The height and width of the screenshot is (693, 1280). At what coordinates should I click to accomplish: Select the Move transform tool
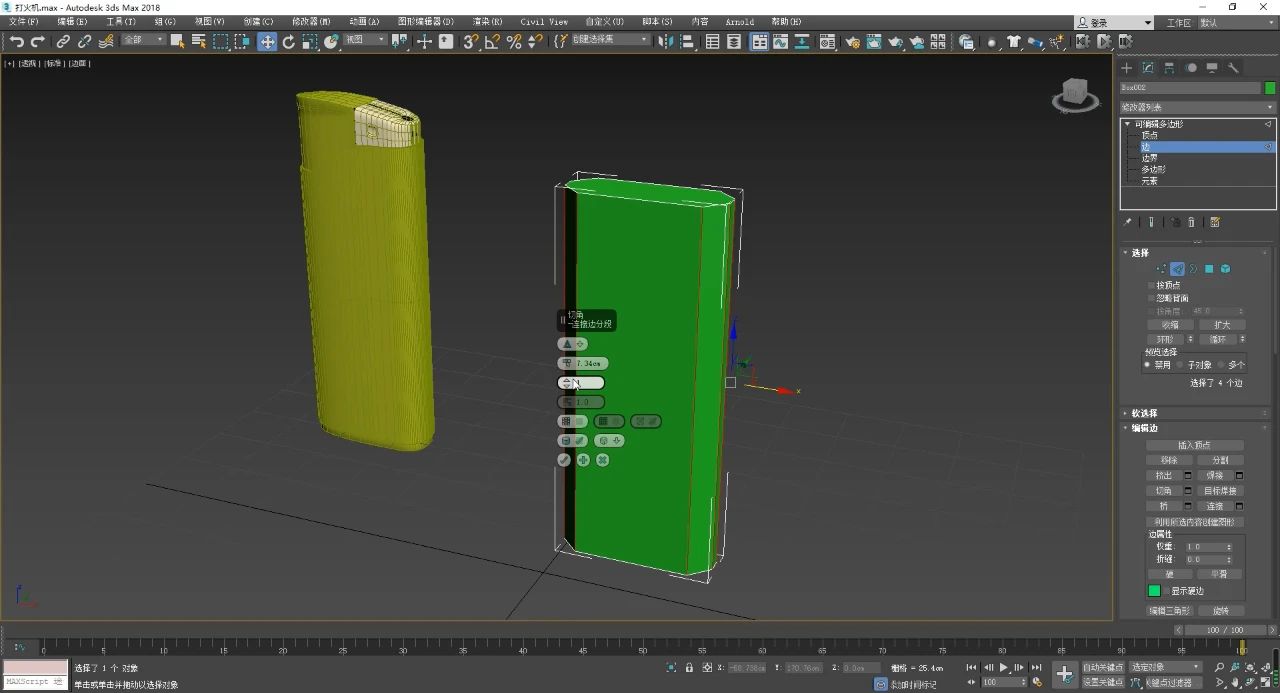(267, 41)
